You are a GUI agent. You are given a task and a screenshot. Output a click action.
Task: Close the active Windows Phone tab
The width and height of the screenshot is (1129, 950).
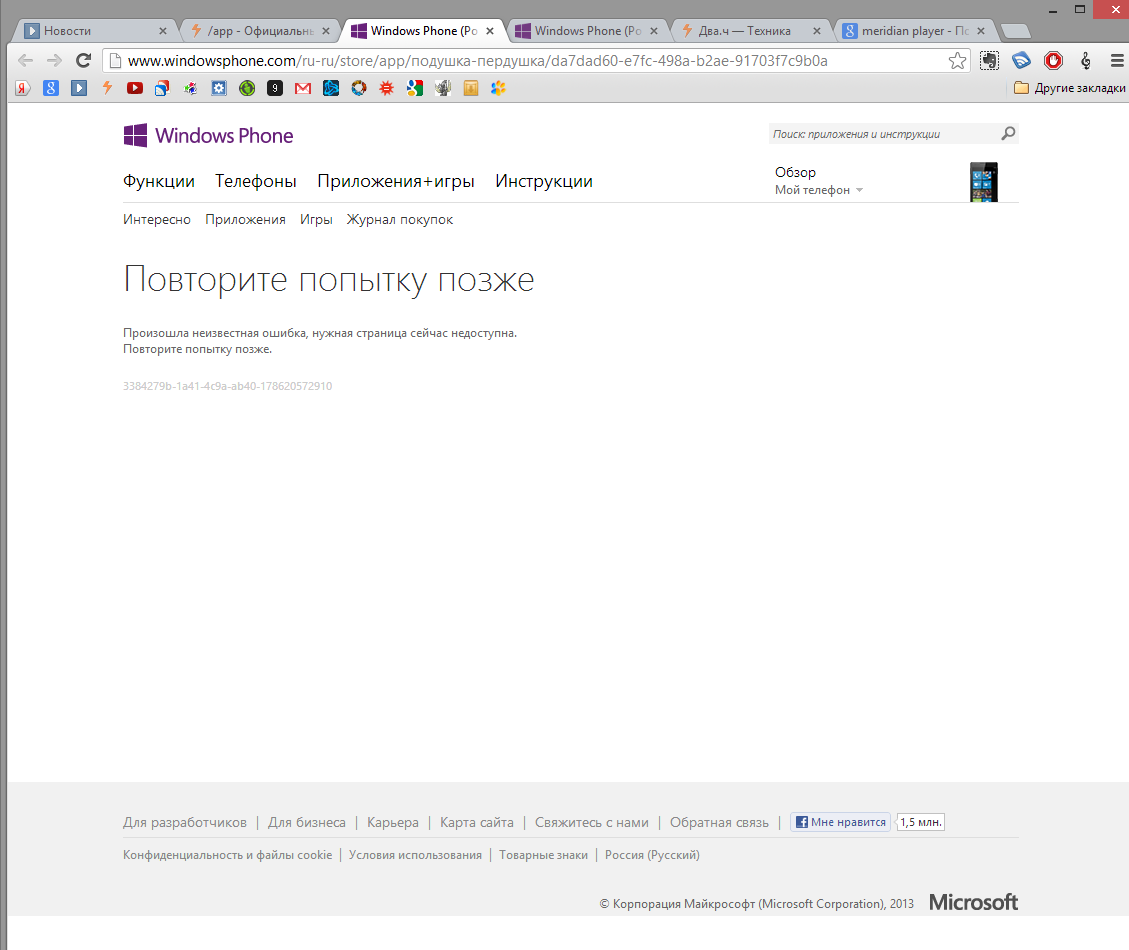490,31
